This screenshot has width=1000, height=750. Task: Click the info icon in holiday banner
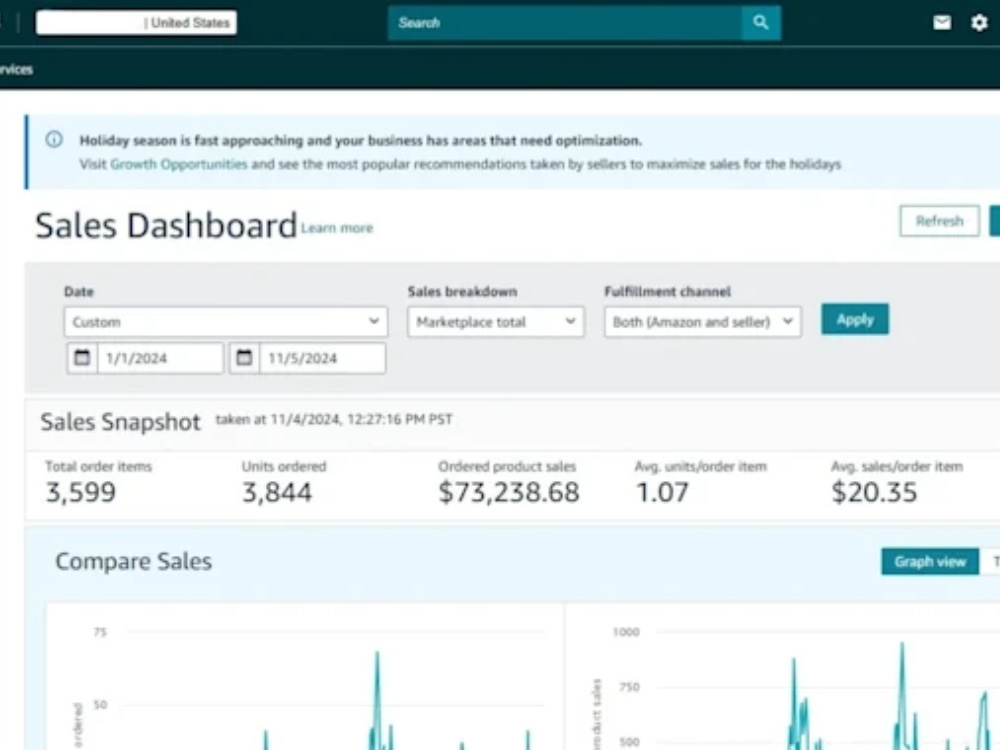(54, 139)
